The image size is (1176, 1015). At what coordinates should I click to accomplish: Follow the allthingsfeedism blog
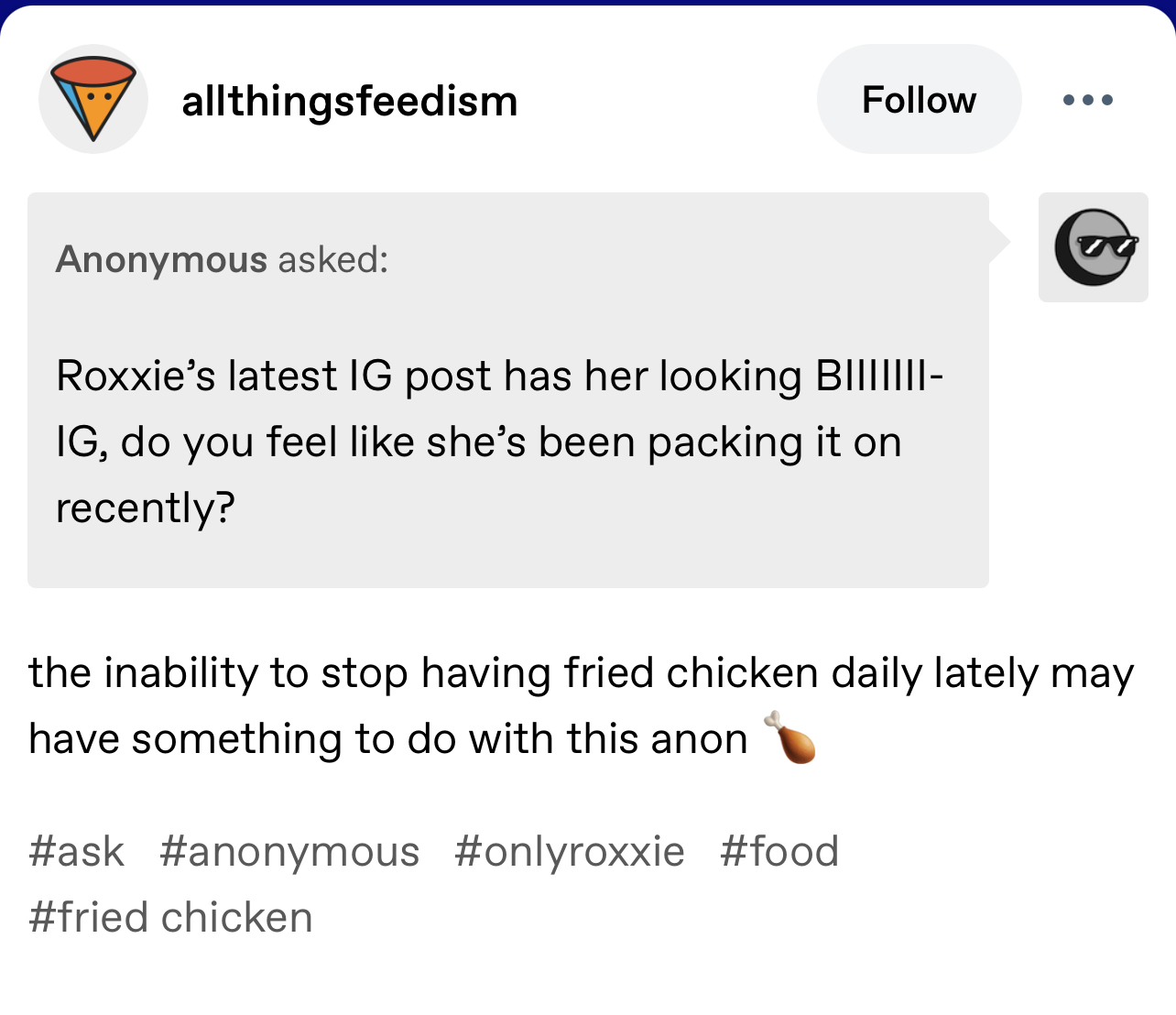tap(919, 100)
